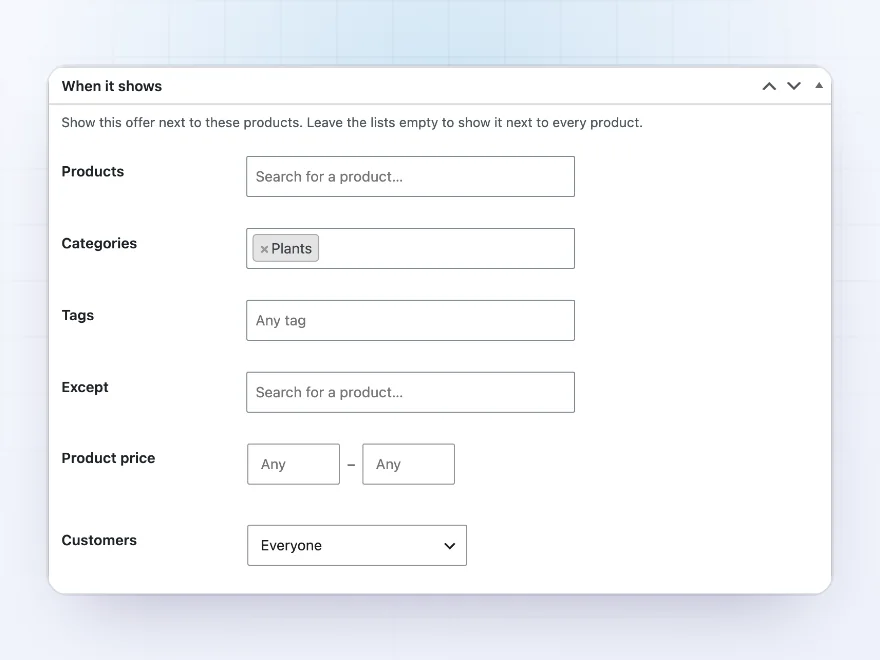The height and width of the screenshot is (660, 880).
Task: Move the 'When it shows' panel up
Action: pos(769,86)
